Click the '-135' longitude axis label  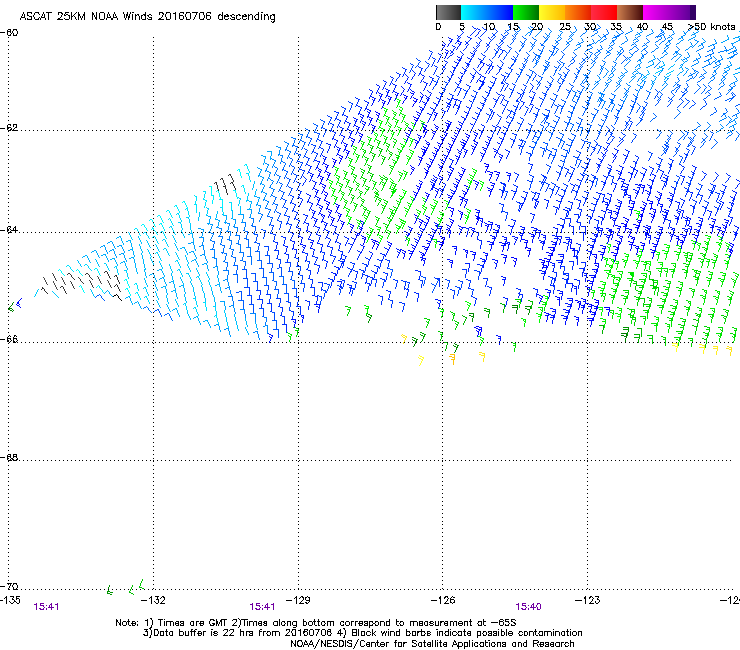pyautogui.click(x=10, y=600)
